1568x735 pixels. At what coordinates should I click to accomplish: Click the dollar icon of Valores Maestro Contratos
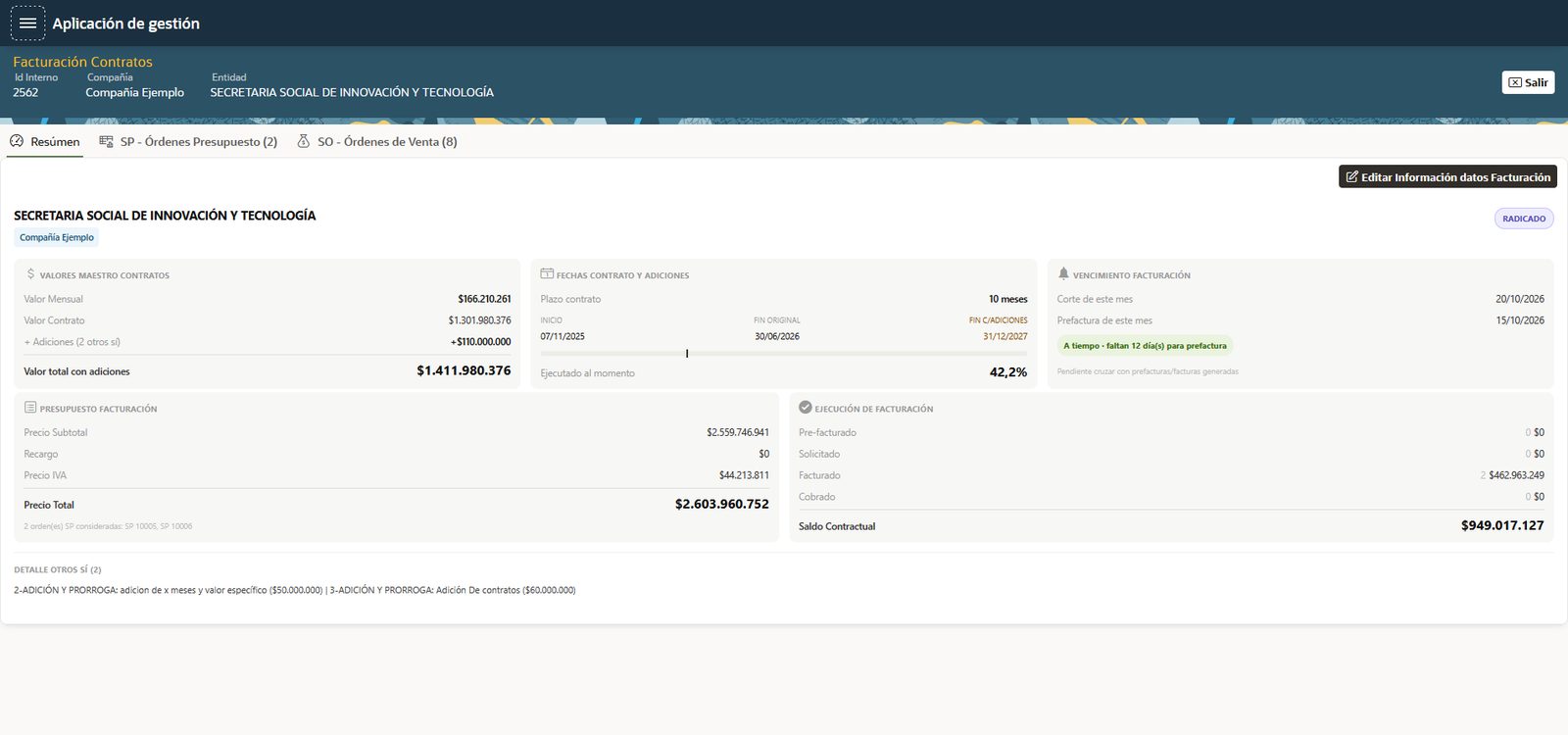pos(30,274)
